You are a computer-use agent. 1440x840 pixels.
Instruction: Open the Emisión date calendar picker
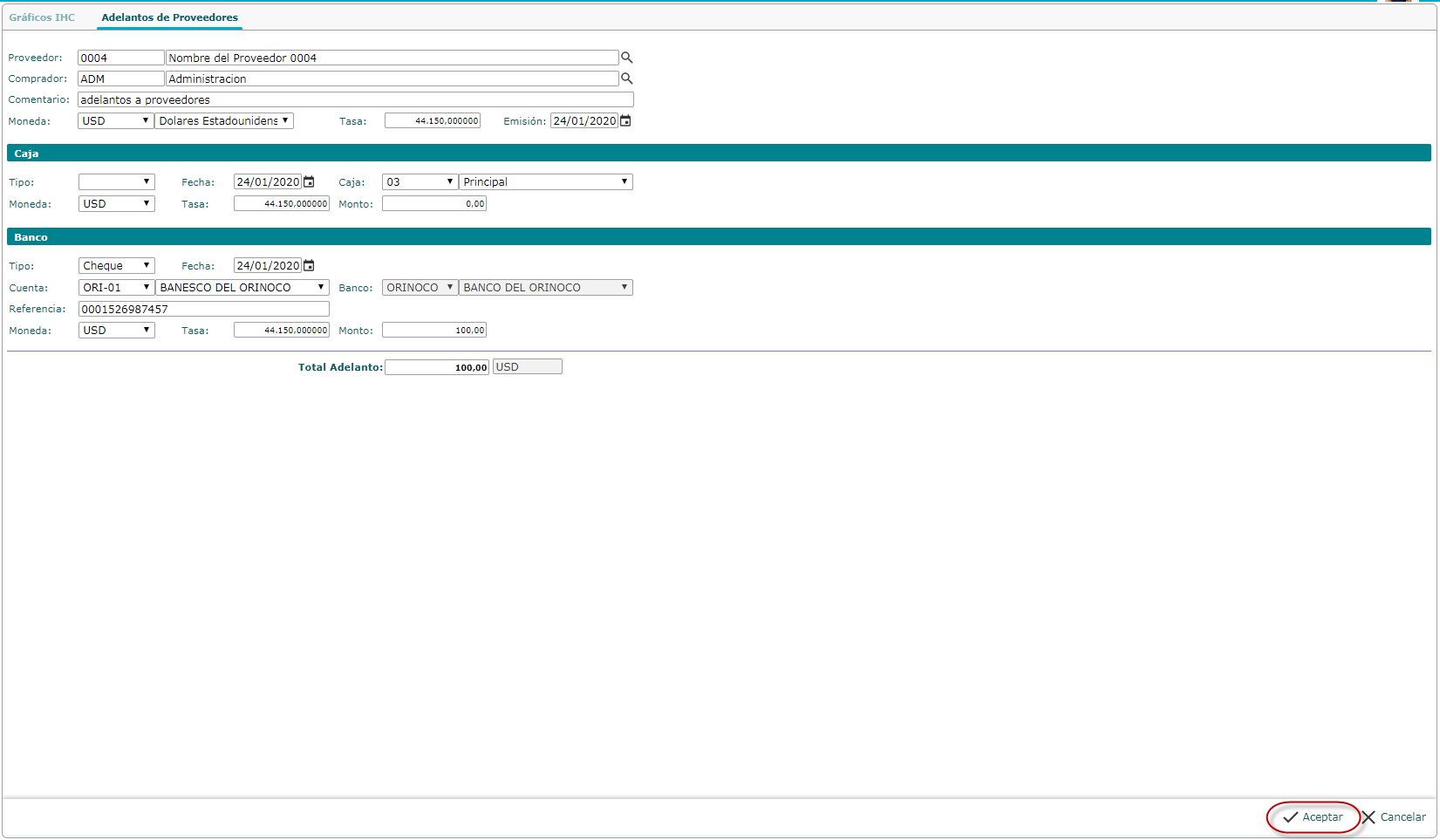pyautogui.click(x=625, y=121)
